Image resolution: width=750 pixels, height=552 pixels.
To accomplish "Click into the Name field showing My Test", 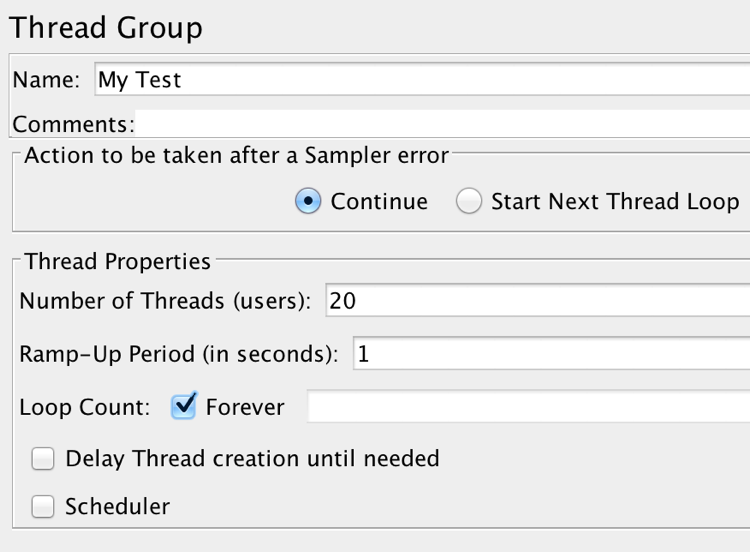I will (x=420, y=80).
